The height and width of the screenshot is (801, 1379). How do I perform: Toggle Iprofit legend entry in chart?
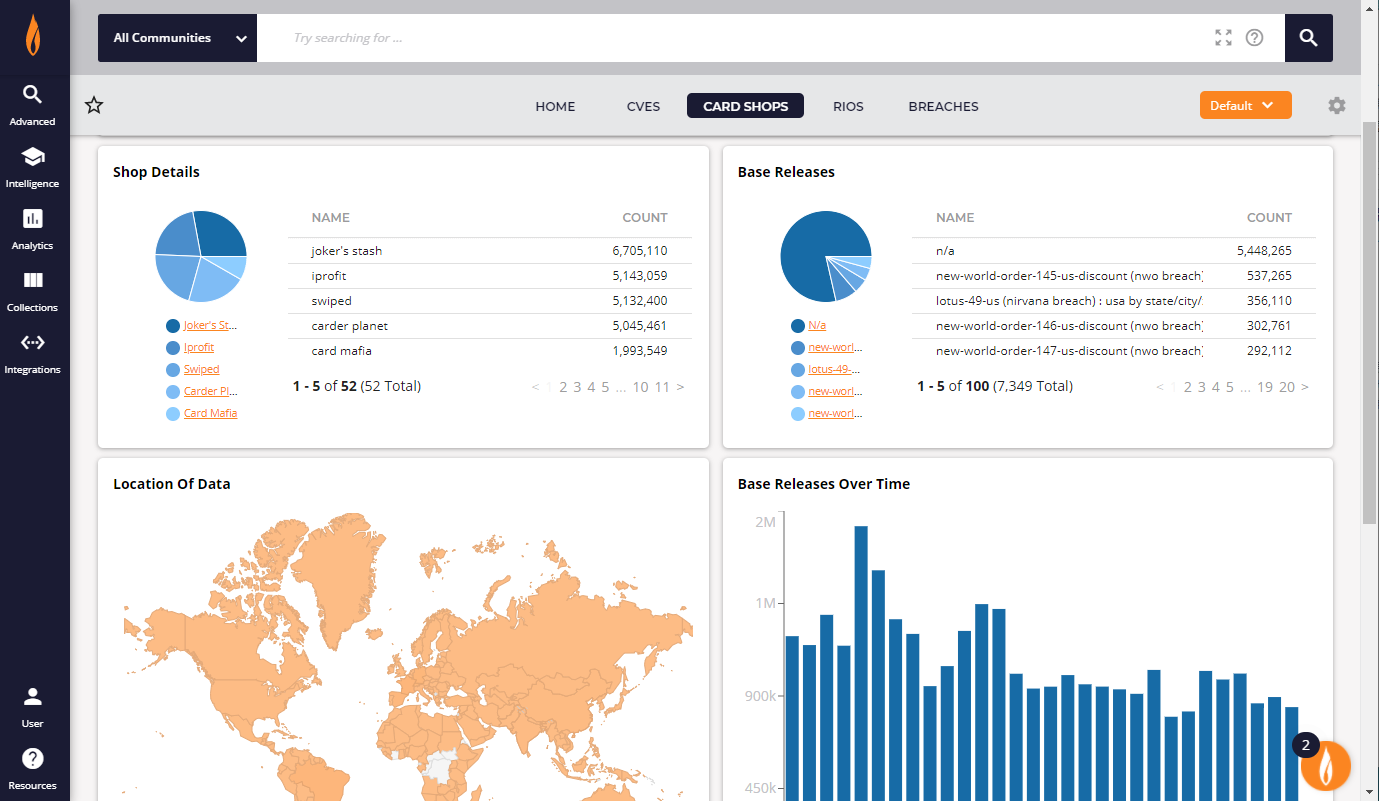(198, 347)
